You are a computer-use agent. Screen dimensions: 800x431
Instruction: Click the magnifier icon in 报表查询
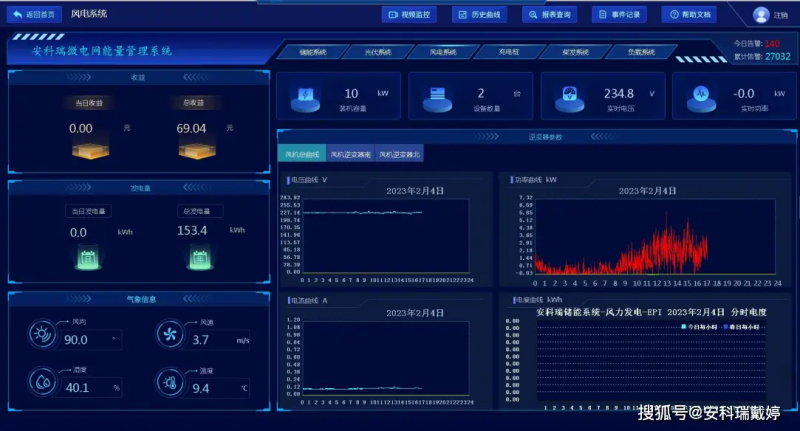tap(533, 15)
